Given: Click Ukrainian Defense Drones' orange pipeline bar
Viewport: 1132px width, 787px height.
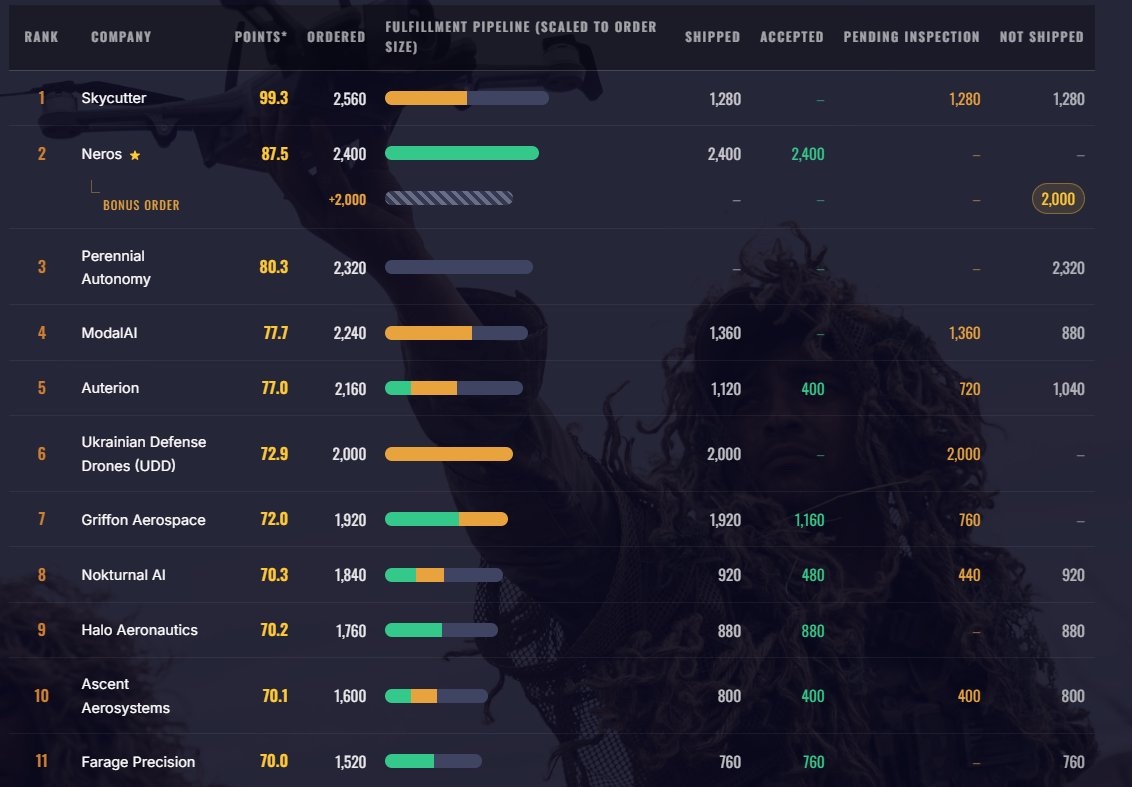Looking at the screenshot, I should point(449,454).
